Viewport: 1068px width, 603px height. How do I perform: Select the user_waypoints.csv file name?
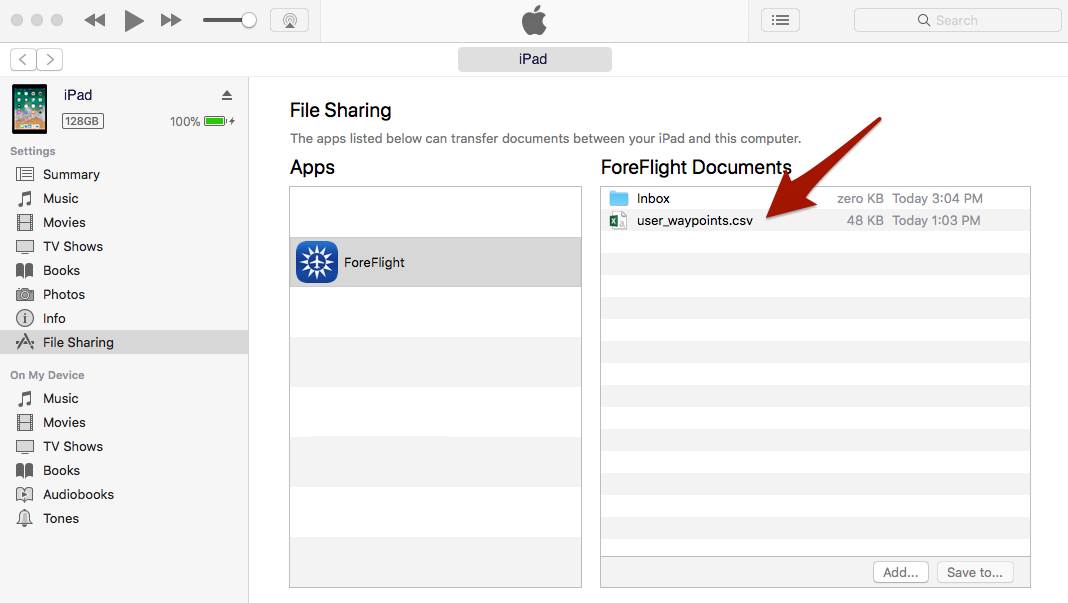[695, 220]
